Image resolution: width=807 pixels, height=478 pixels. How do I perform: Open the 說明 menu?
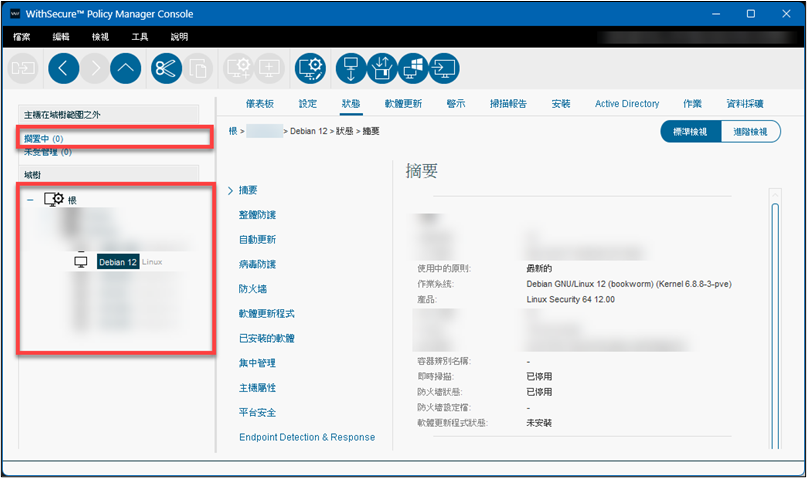point(179,37)
